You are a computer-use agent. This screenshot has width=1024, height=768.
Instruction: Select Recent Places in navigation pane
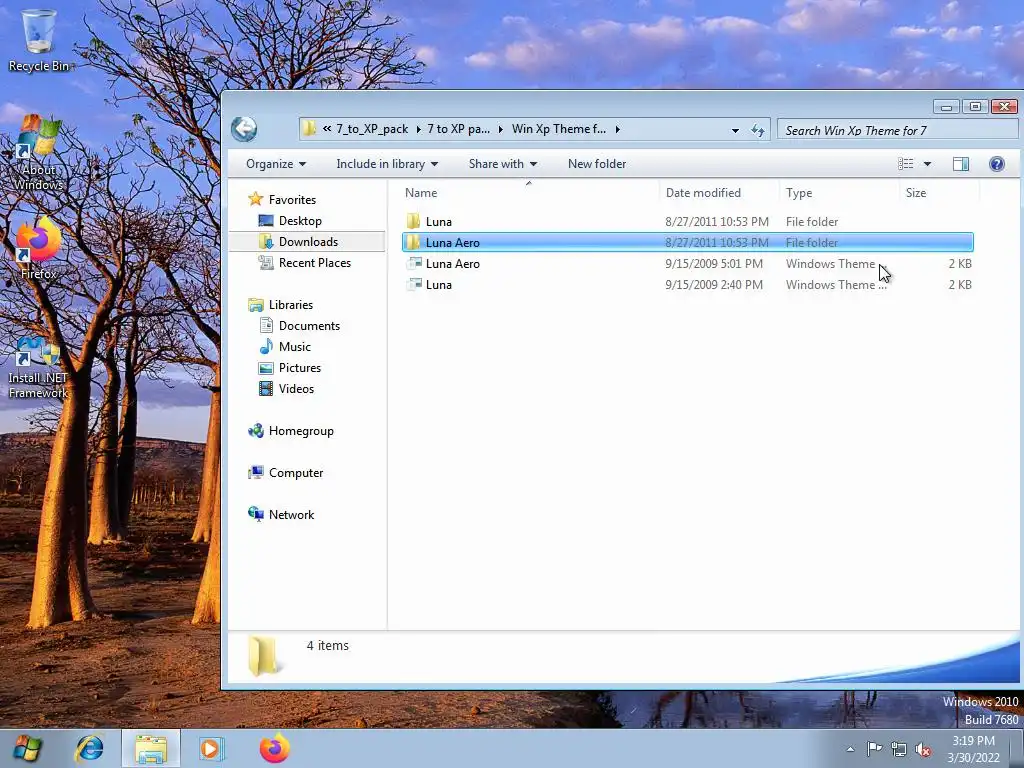click(314, 263)
